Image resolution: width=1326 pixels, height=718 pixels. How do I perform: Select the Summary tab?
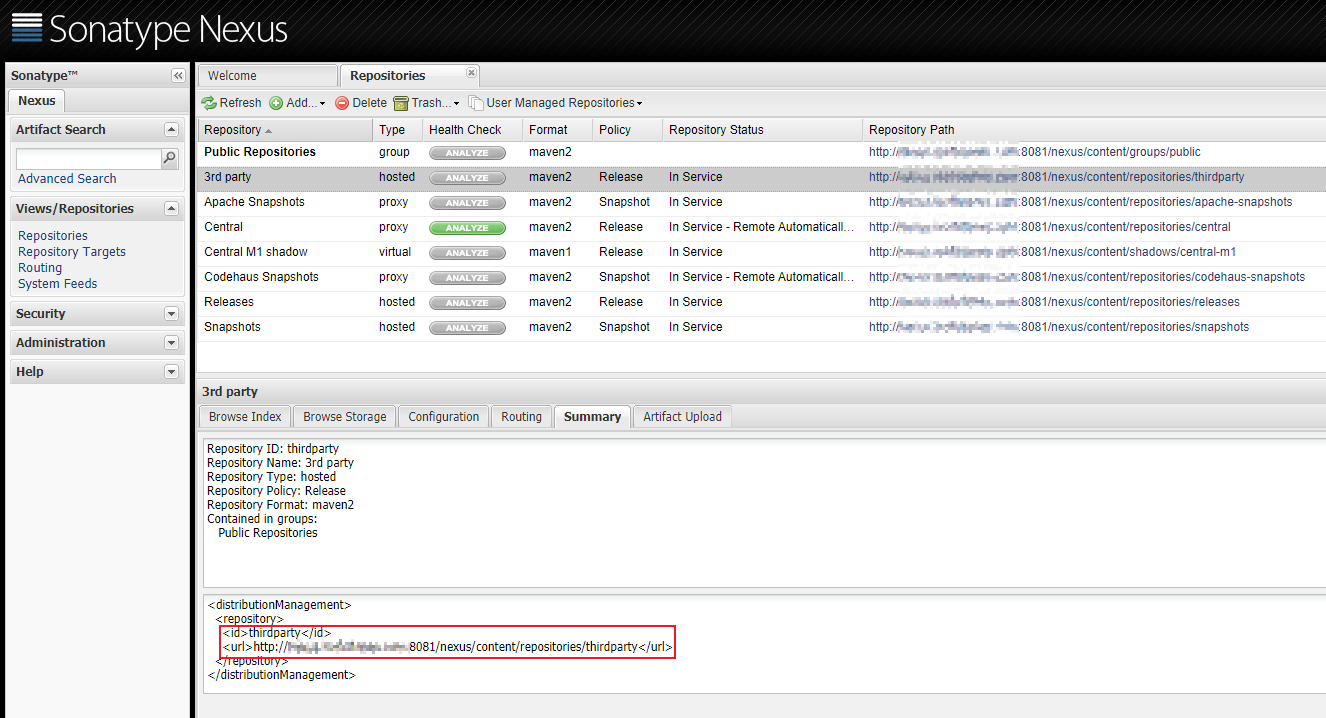[x=592, y=417]
